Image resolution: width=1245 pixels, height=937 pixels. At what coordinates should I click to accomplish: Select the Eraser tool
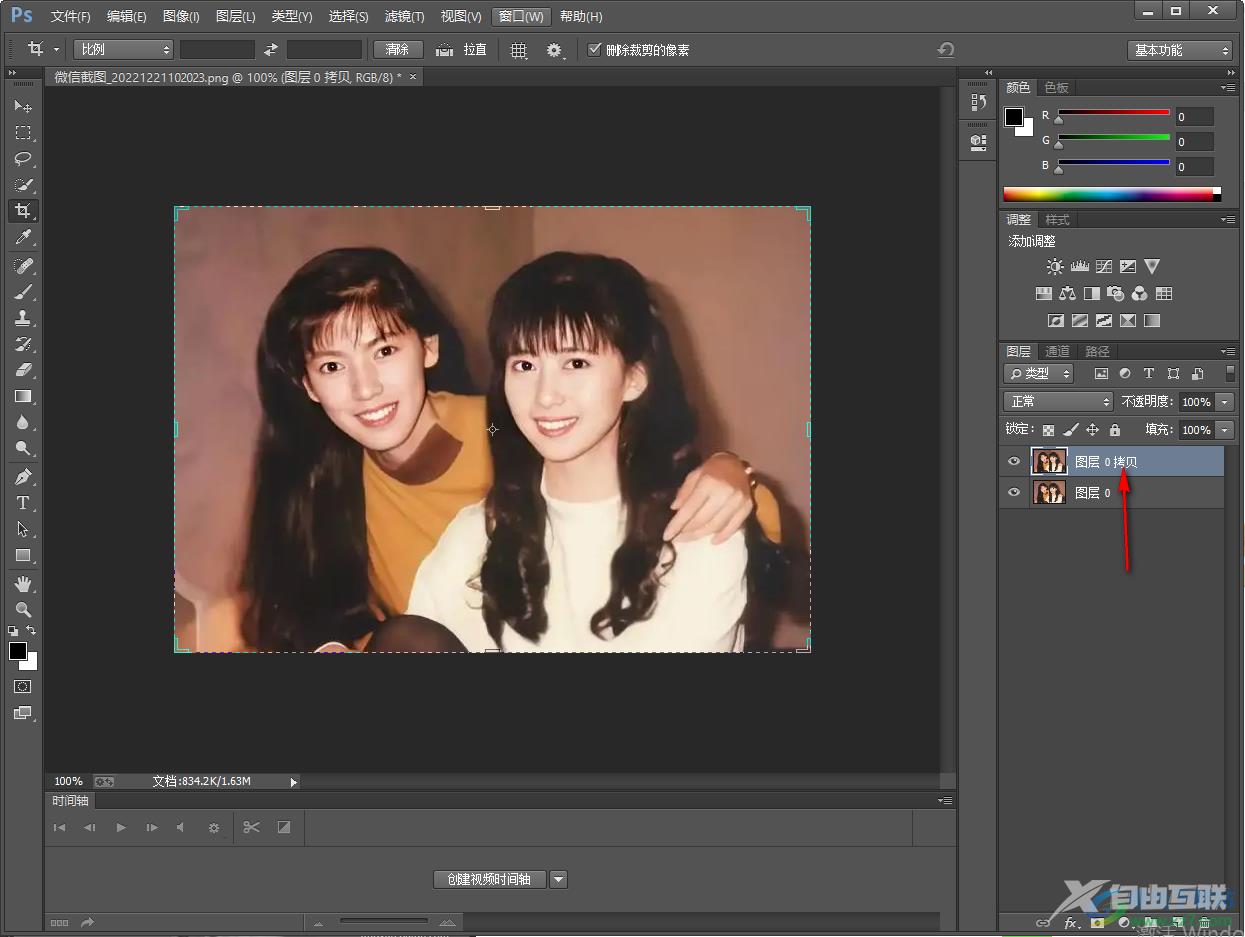click(x=22, y=369)
